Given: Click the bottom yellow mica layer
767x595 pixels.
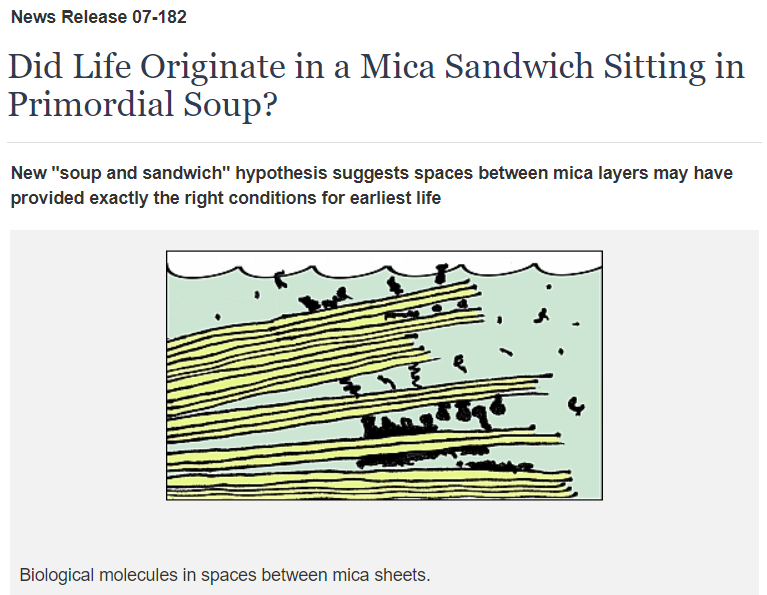Looking at the screenshot, I should [369, 491].
